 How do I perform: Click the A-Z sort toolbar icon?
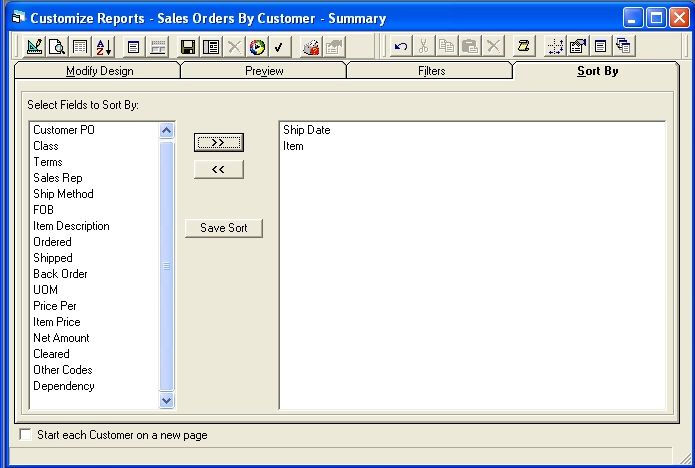coord(104,47)
